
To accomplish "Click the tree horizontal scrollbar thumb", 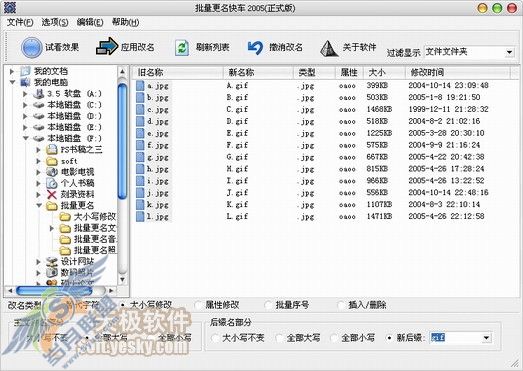I will pos(54,291).
